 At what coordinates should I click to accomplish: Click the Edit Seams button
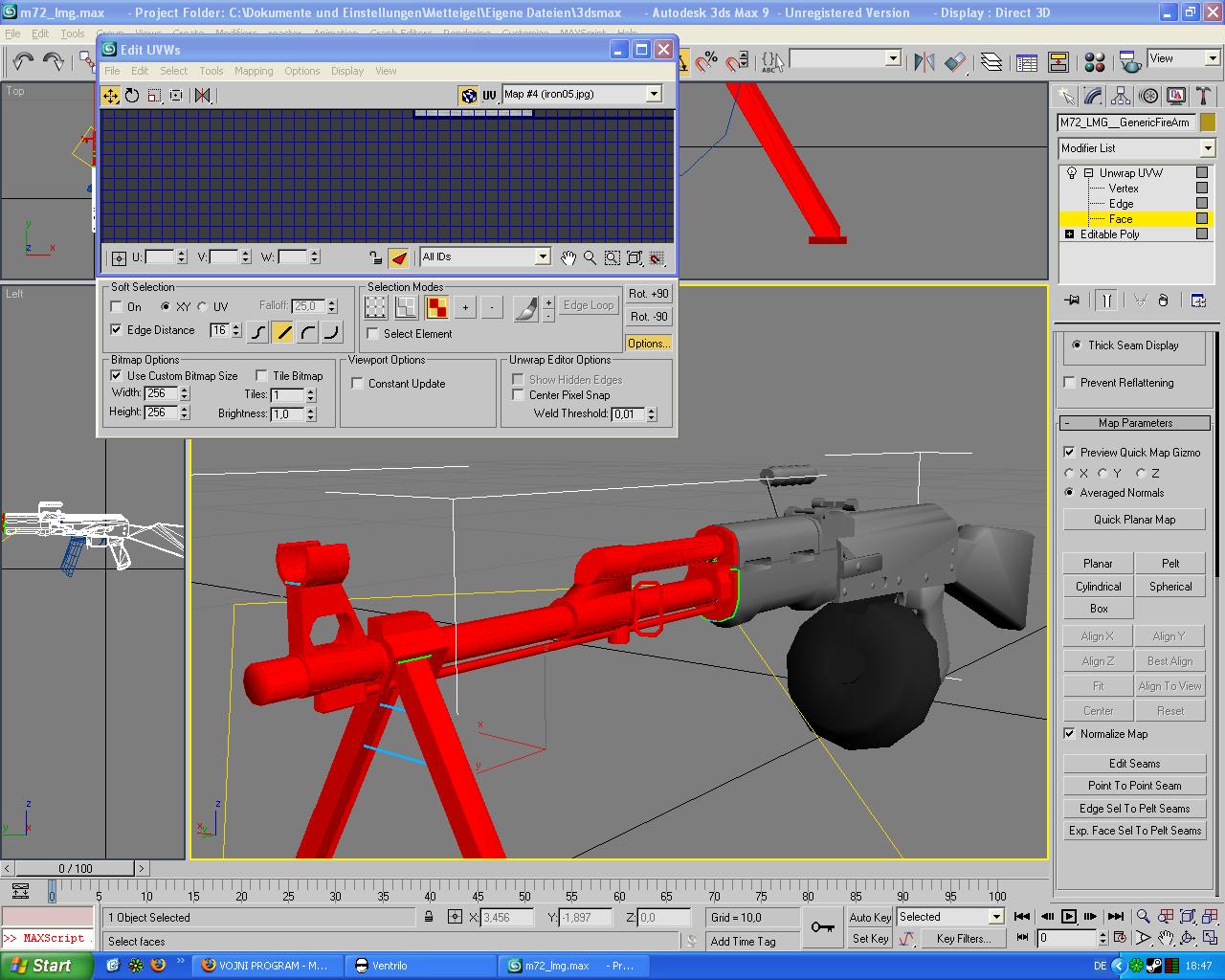1134,764
